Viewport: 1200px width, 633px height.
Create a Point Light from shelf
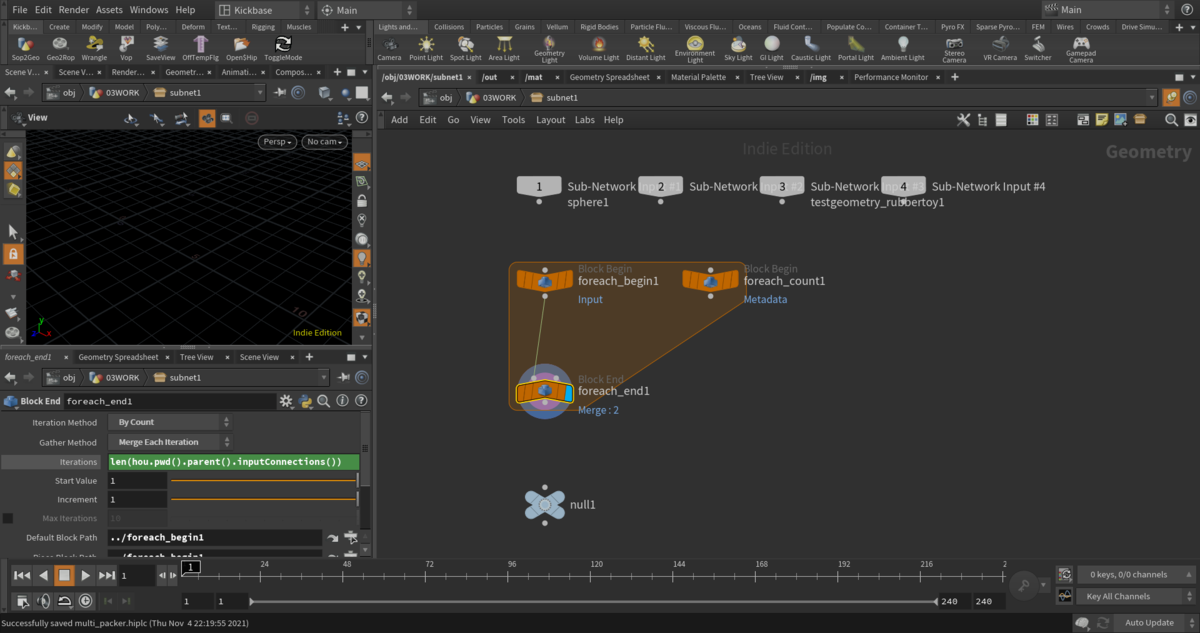tap(426, 48)
